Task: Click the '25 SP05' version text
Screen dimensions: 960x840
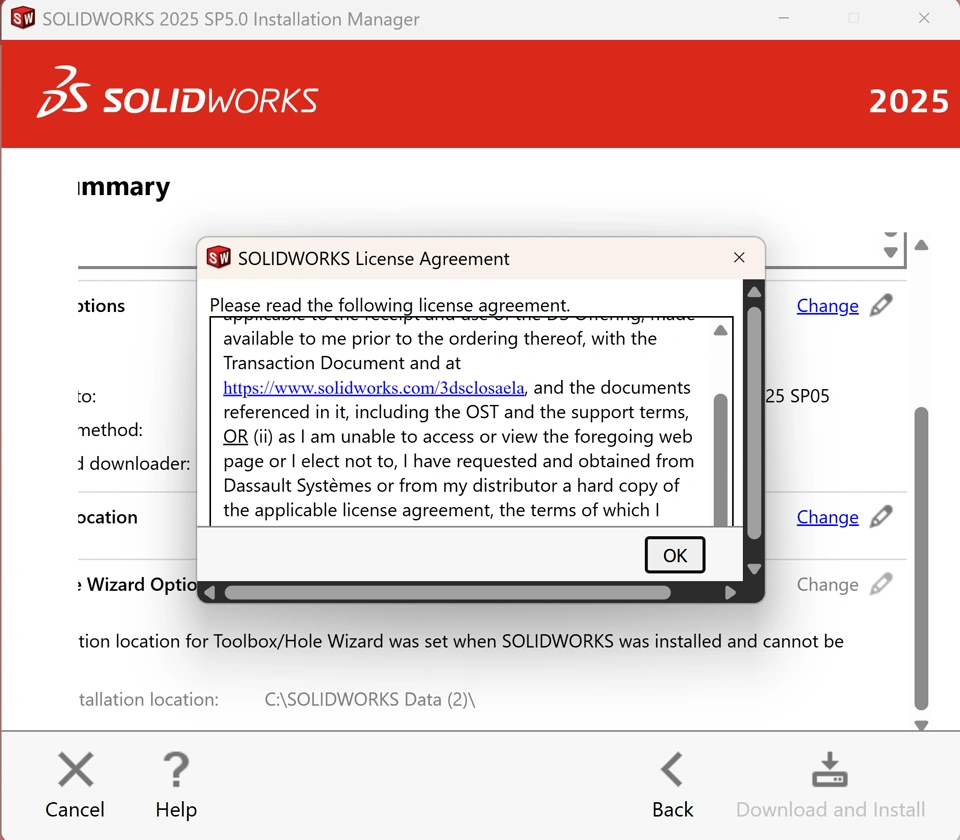Action: click(x=797, y=396)
